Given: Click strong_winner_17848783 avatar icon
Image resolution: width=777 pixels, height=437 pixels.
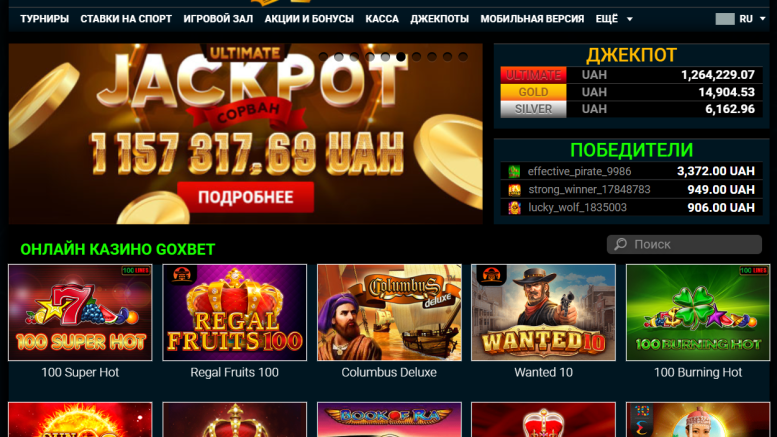Looking at the screenshot, I should pyautogui.click(x=514, y=190).
